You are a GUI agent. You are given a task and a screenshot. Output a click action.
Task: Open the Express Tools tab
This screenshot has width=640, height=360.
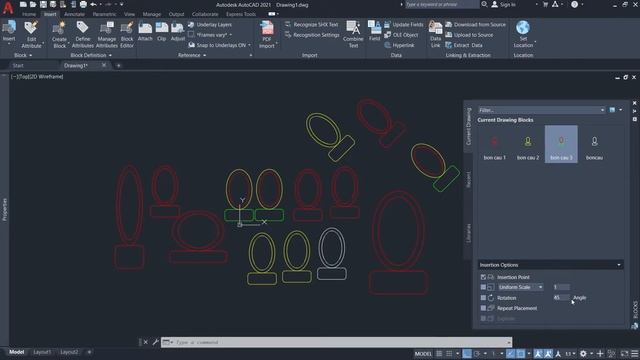pos(241,14)
